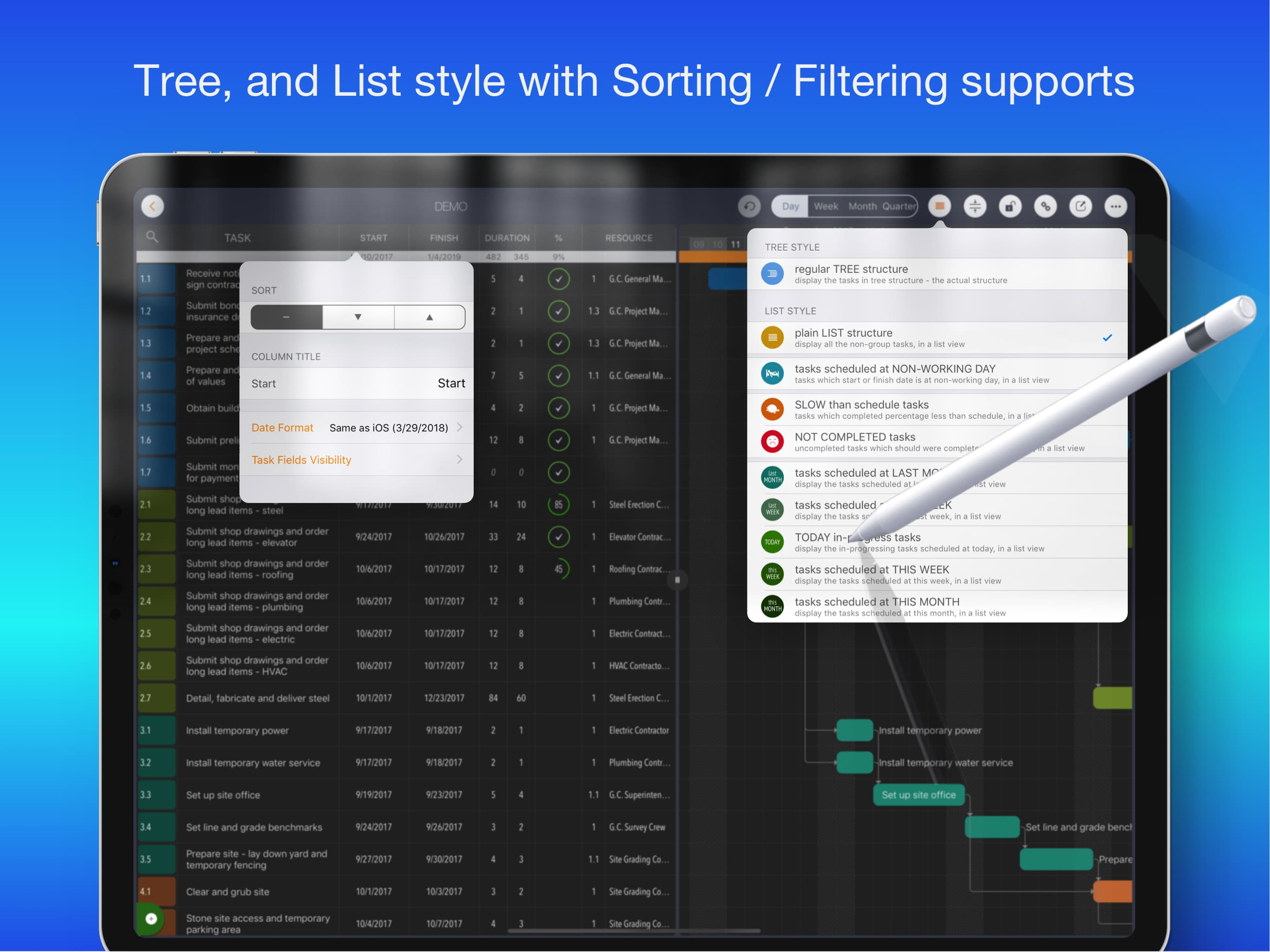
Task: Click the undo circular arrow icon
Action: point(749,206)
